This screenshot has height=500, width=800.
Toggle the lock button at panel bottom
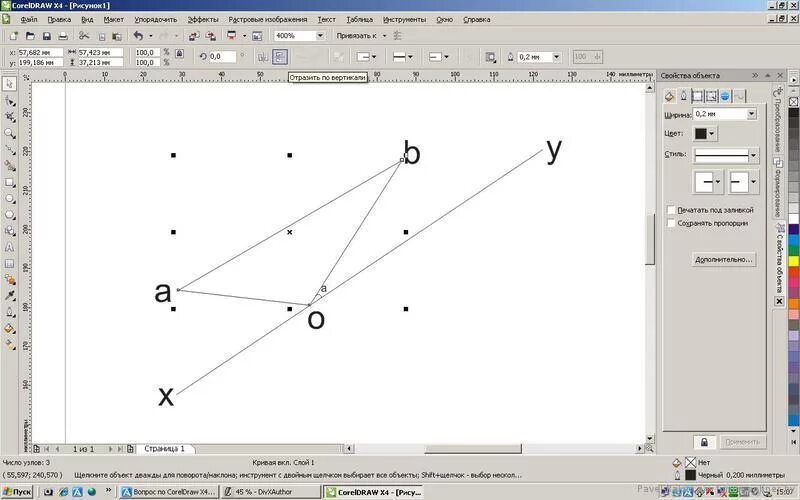click(704, 442)
